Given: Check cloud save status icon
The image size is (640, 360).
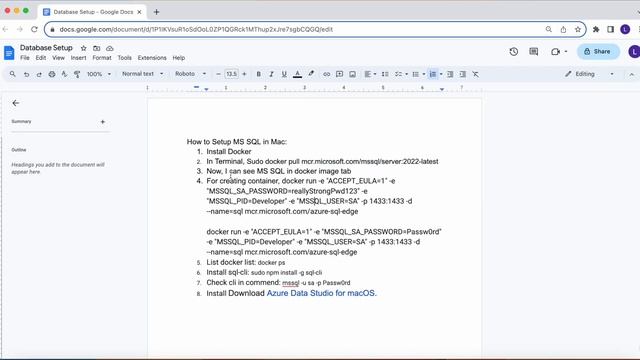Looking at the screenshot, I should (109, 48).
